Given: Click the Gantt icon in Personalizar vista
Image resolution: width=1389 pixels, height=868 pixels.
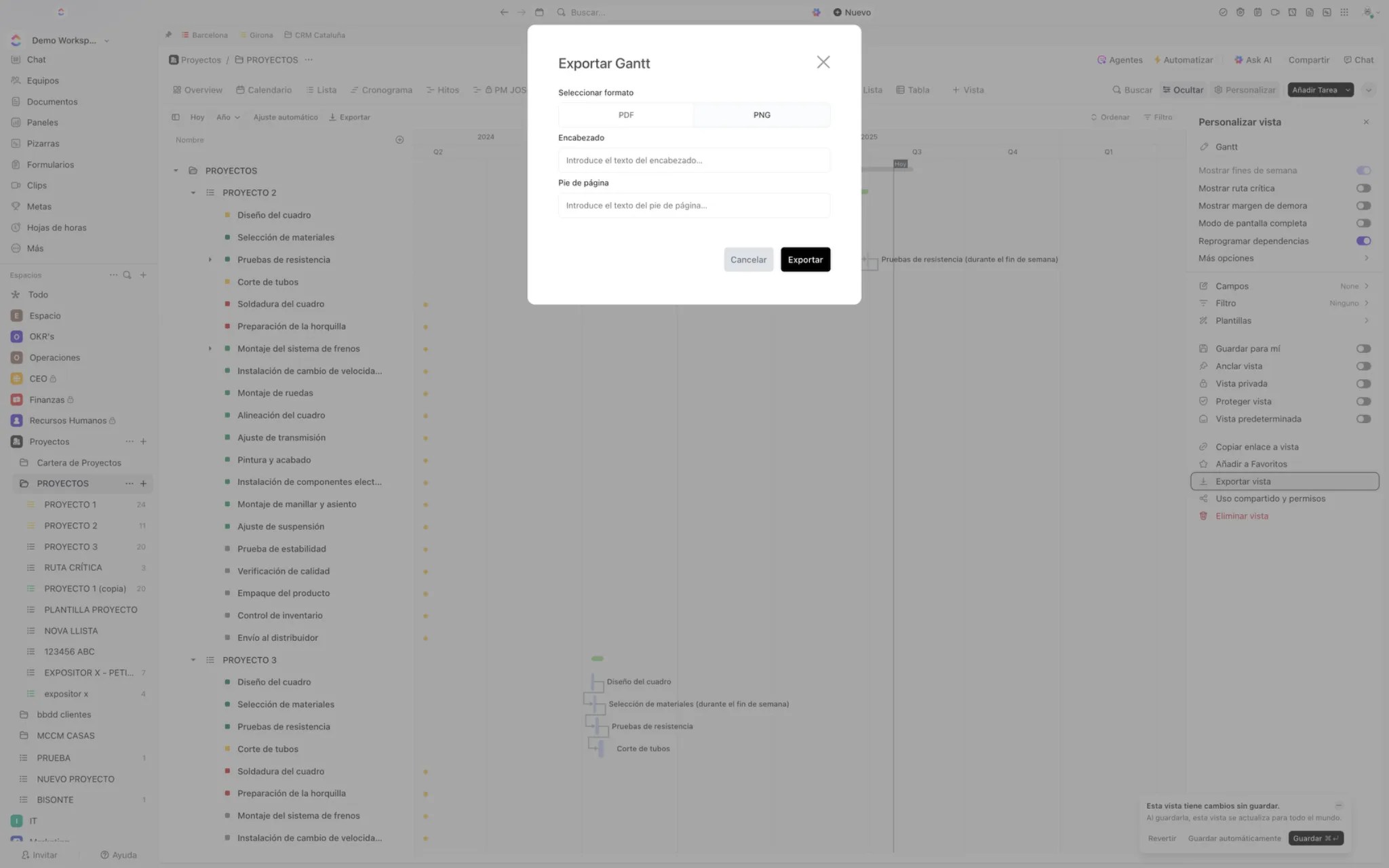Looking at the screenshot, I should point(1205,146).
